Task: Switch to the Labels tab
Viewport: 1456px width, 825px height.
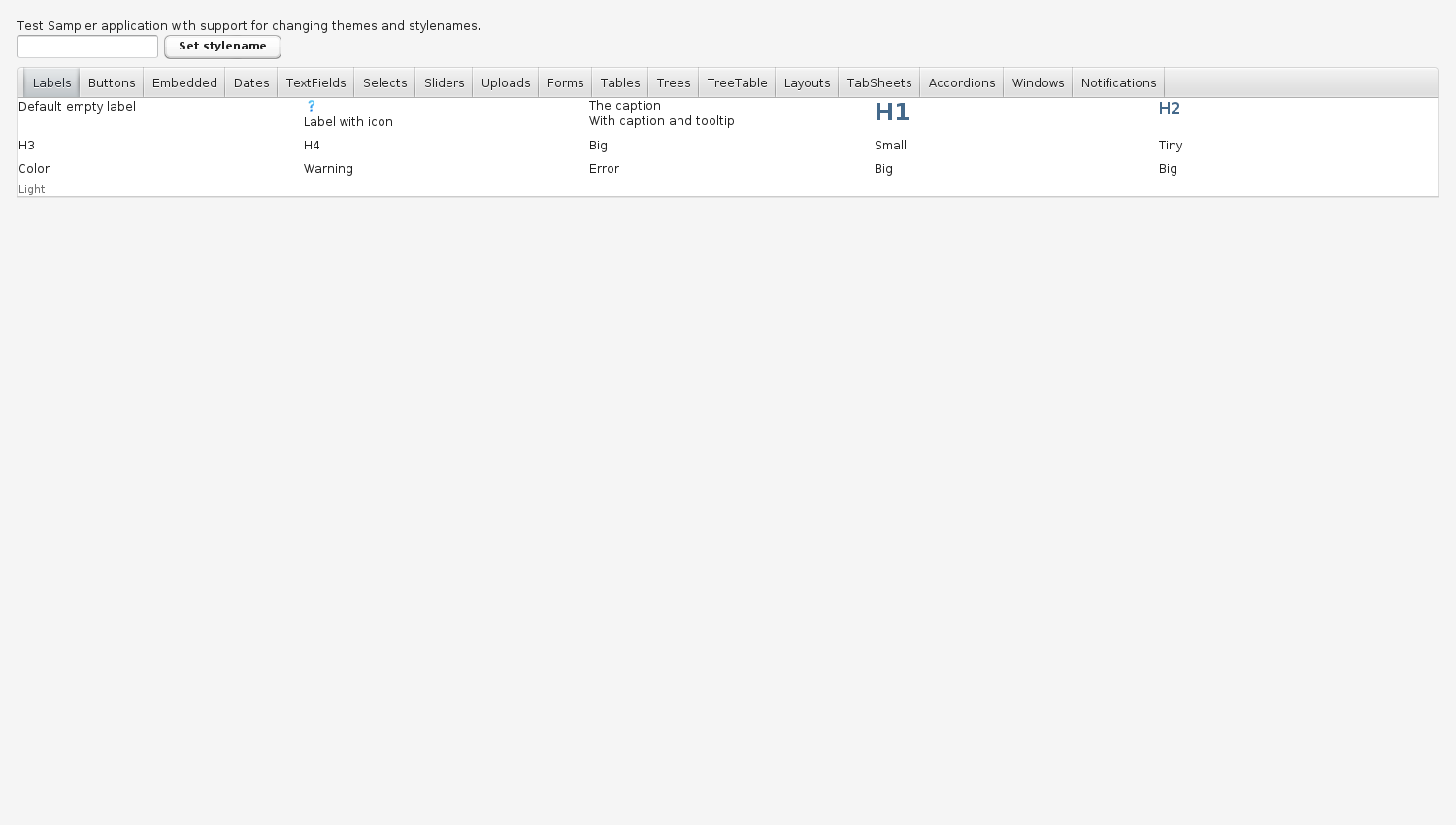Action: (51, 83)
